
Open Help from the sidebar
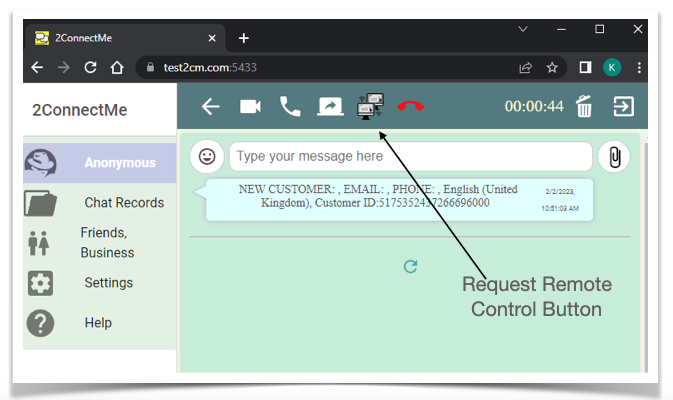coord(100,323)
